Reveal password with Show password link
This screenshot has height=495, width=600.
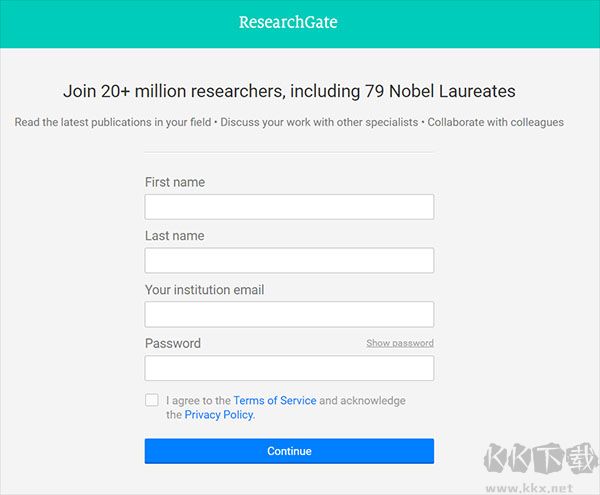pyautogui.click(x=399, y=343)
